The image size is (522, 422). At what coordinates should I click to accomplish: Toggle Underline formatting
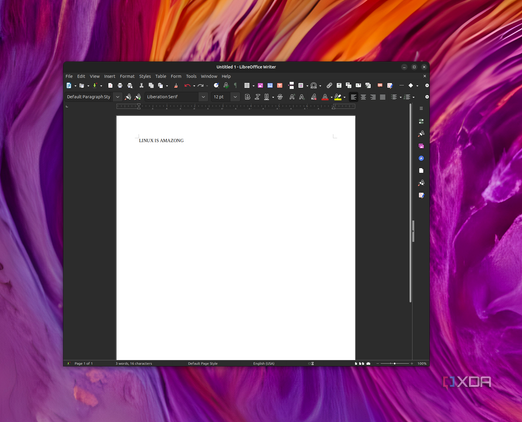click(267, 97)
